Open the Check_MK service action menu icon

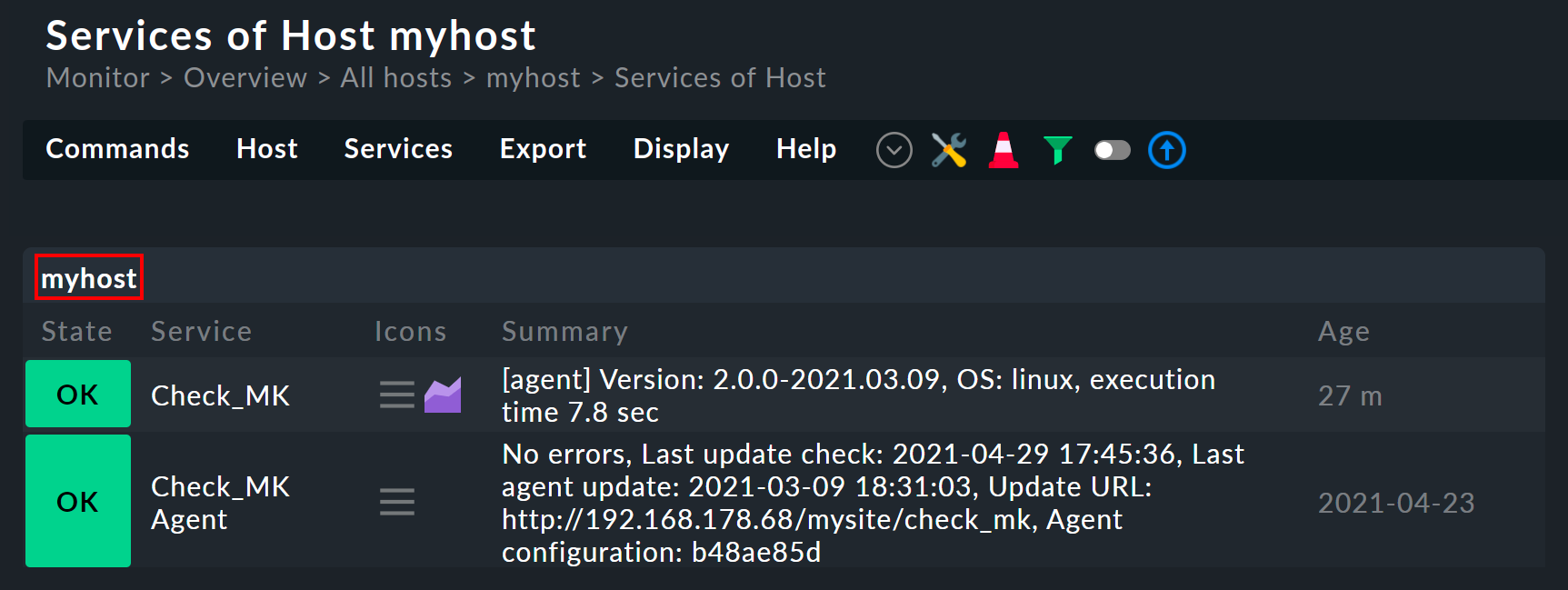pos(396,395)
